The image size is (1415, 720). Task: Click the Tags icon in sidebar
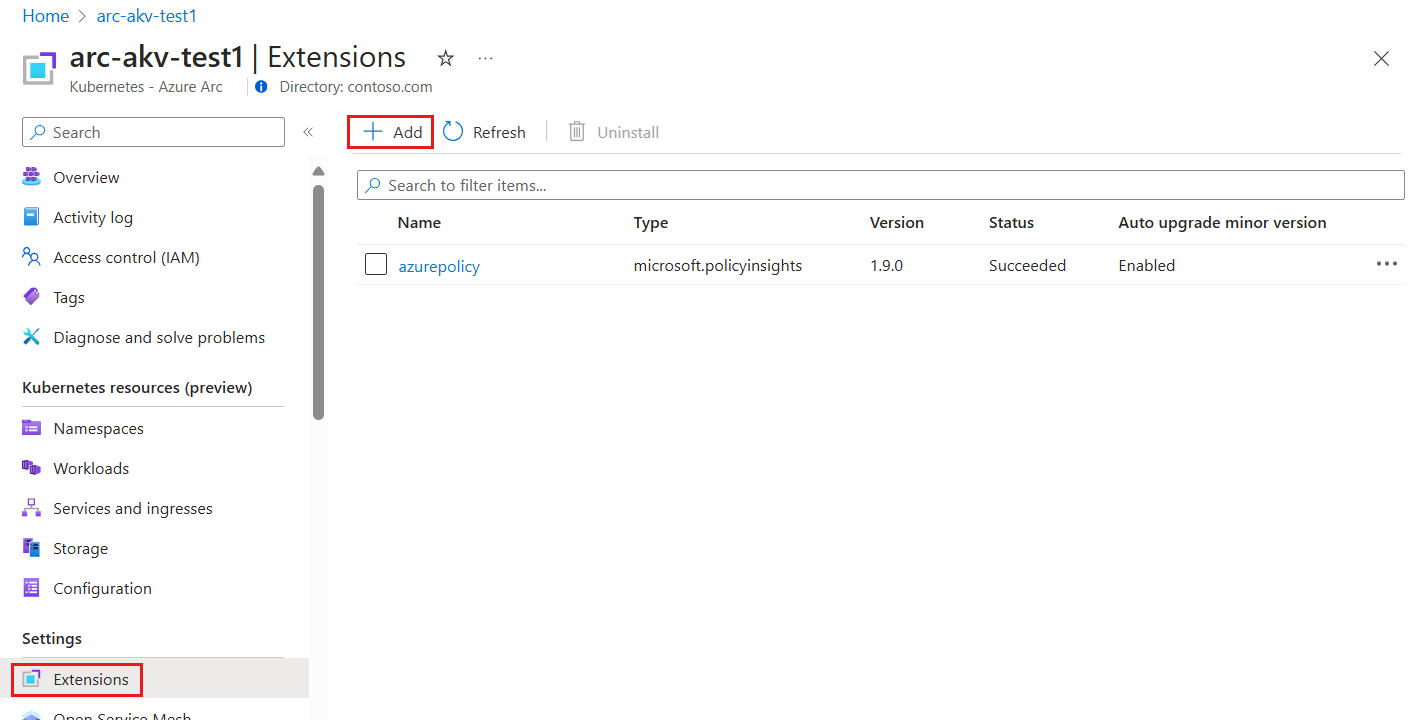[x=32, y=297]
